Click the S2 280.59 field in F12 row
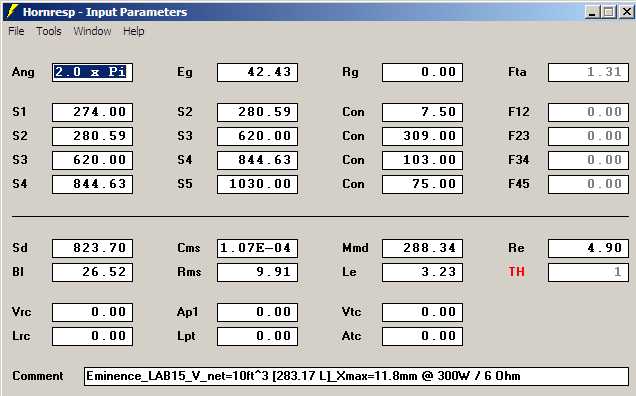This screenshot has width=636, height=396. [258, 112]
